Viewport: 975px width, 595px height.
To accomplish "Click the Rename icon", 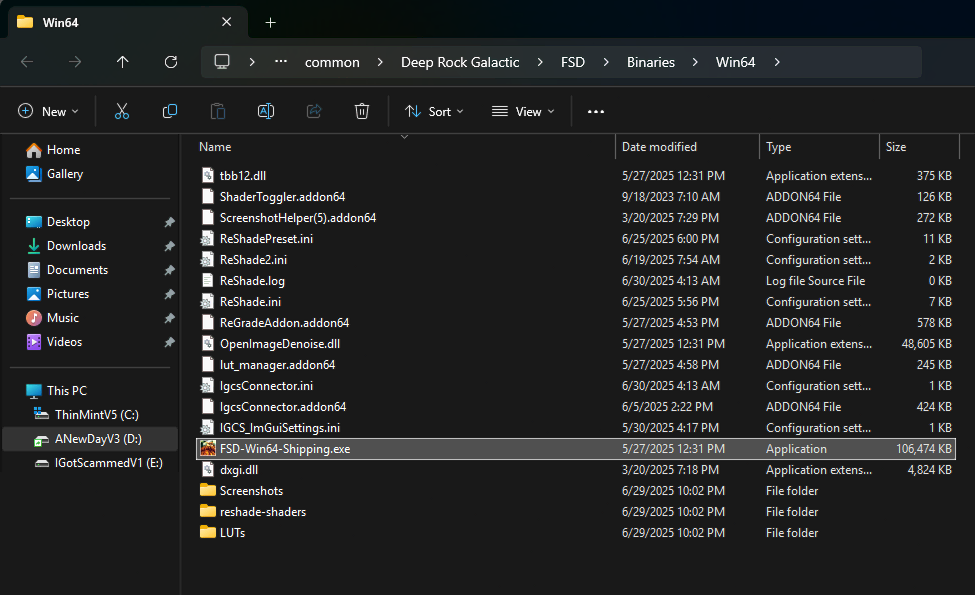I will [266, 111].
